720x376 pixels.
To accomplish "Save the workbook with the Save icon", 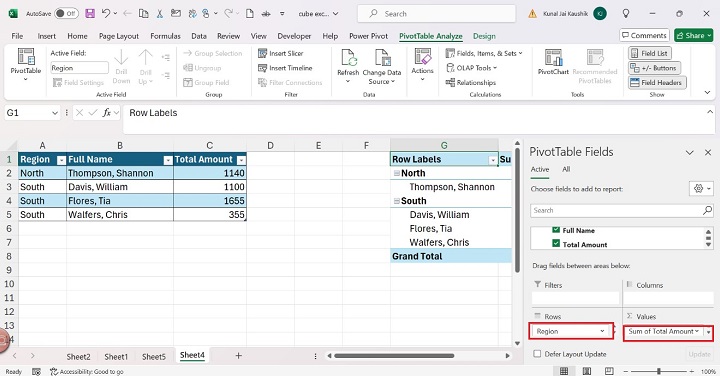I will point(90,13).
